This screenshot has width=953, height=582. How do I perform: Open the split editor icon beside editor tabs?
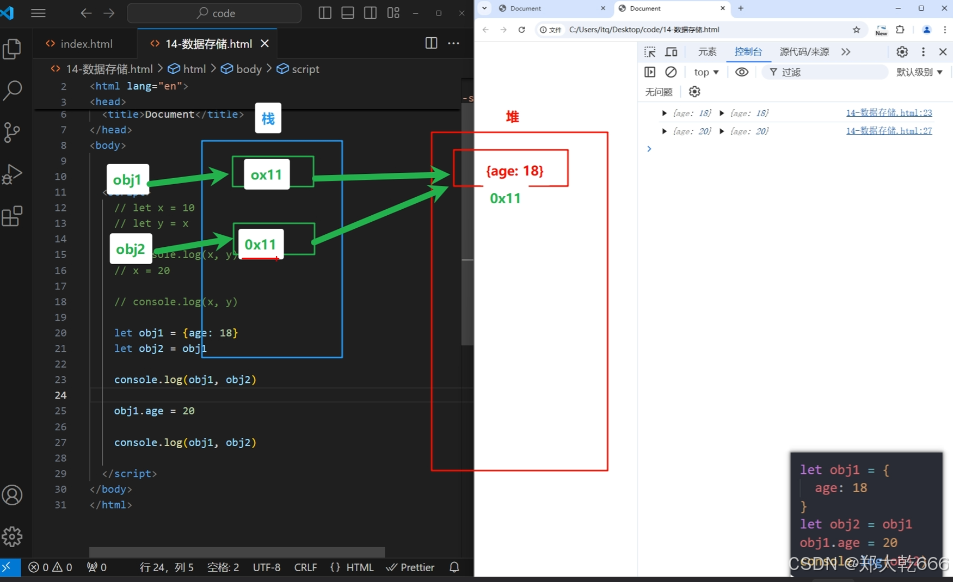(x=430, y=43)
